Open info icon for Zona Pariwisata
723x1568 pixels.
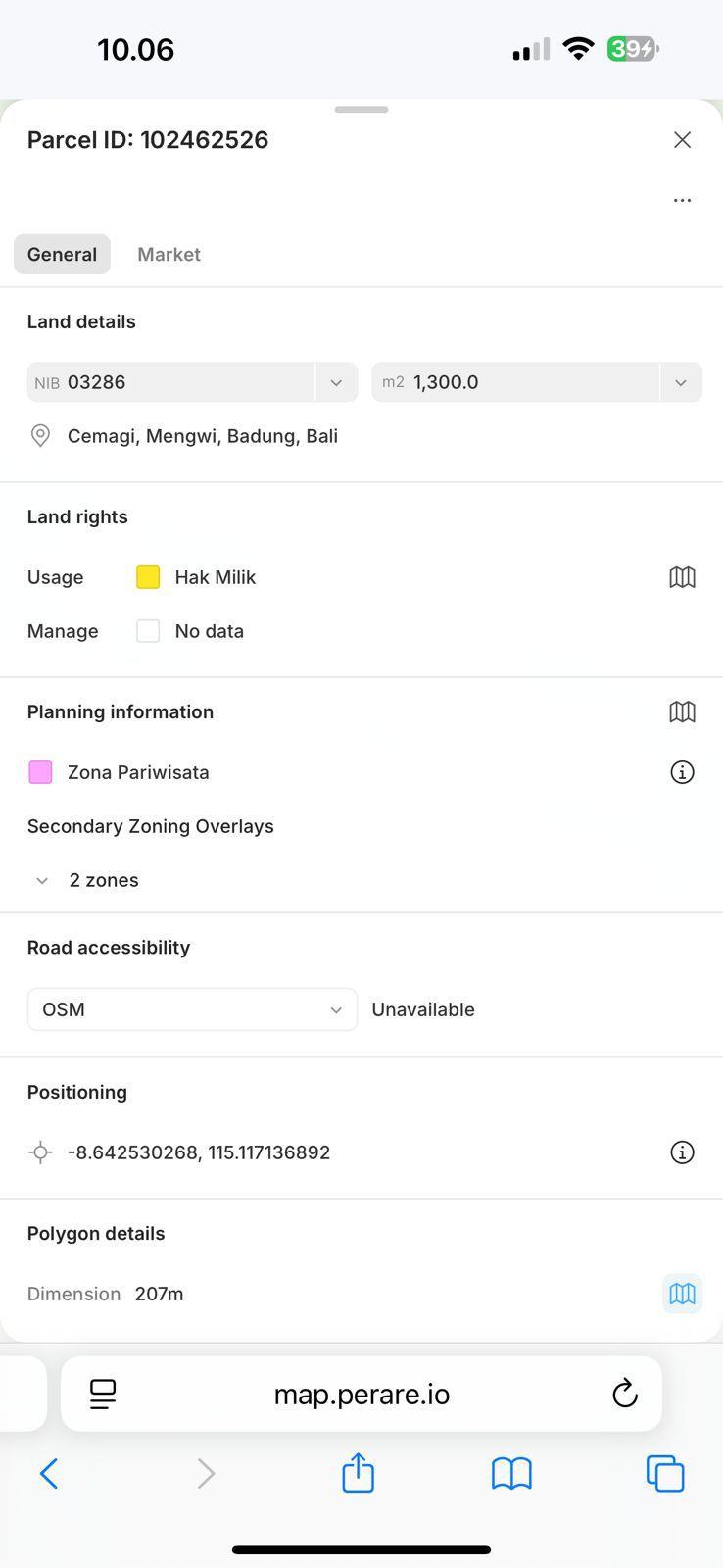(x=682, y=772)
